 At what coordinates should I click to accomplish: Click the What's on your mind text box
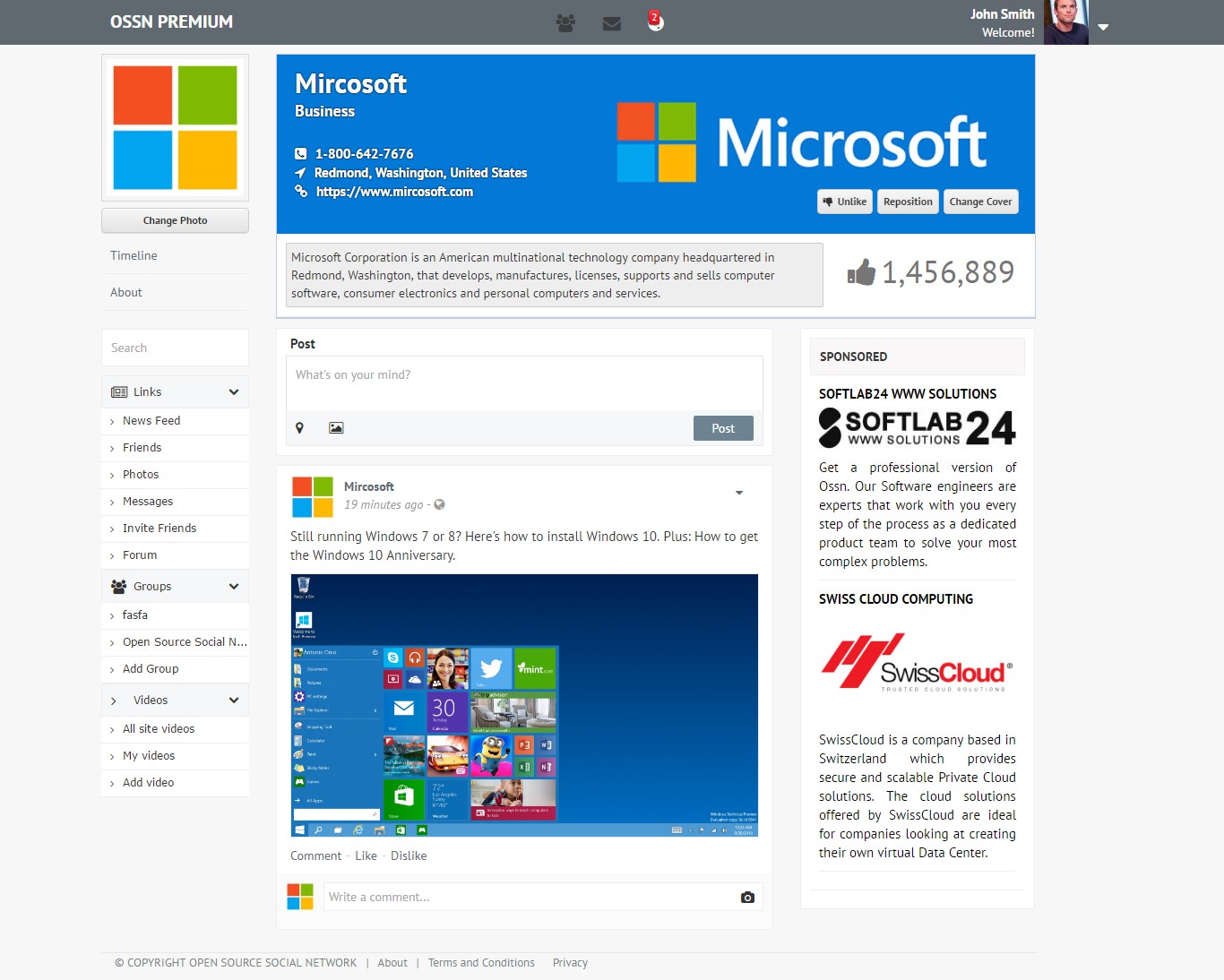click(524, 383)
